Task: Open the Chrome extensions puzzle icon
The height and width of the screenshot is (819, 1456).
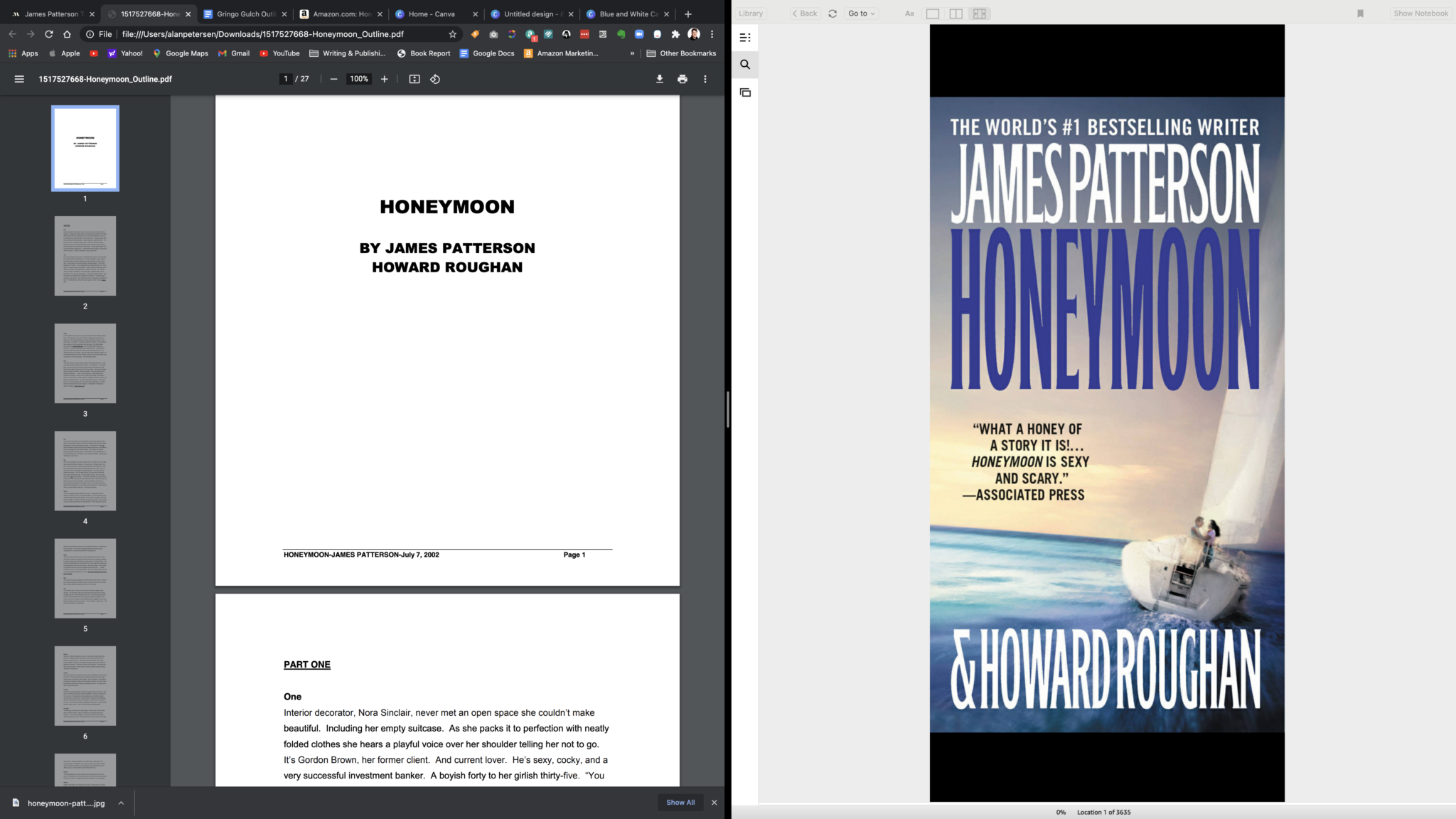Action: 676,34
